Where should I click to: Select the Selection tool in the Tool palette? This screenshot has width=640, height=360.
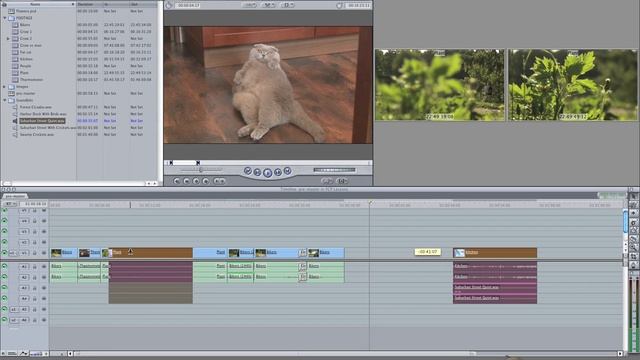(633, 196)
